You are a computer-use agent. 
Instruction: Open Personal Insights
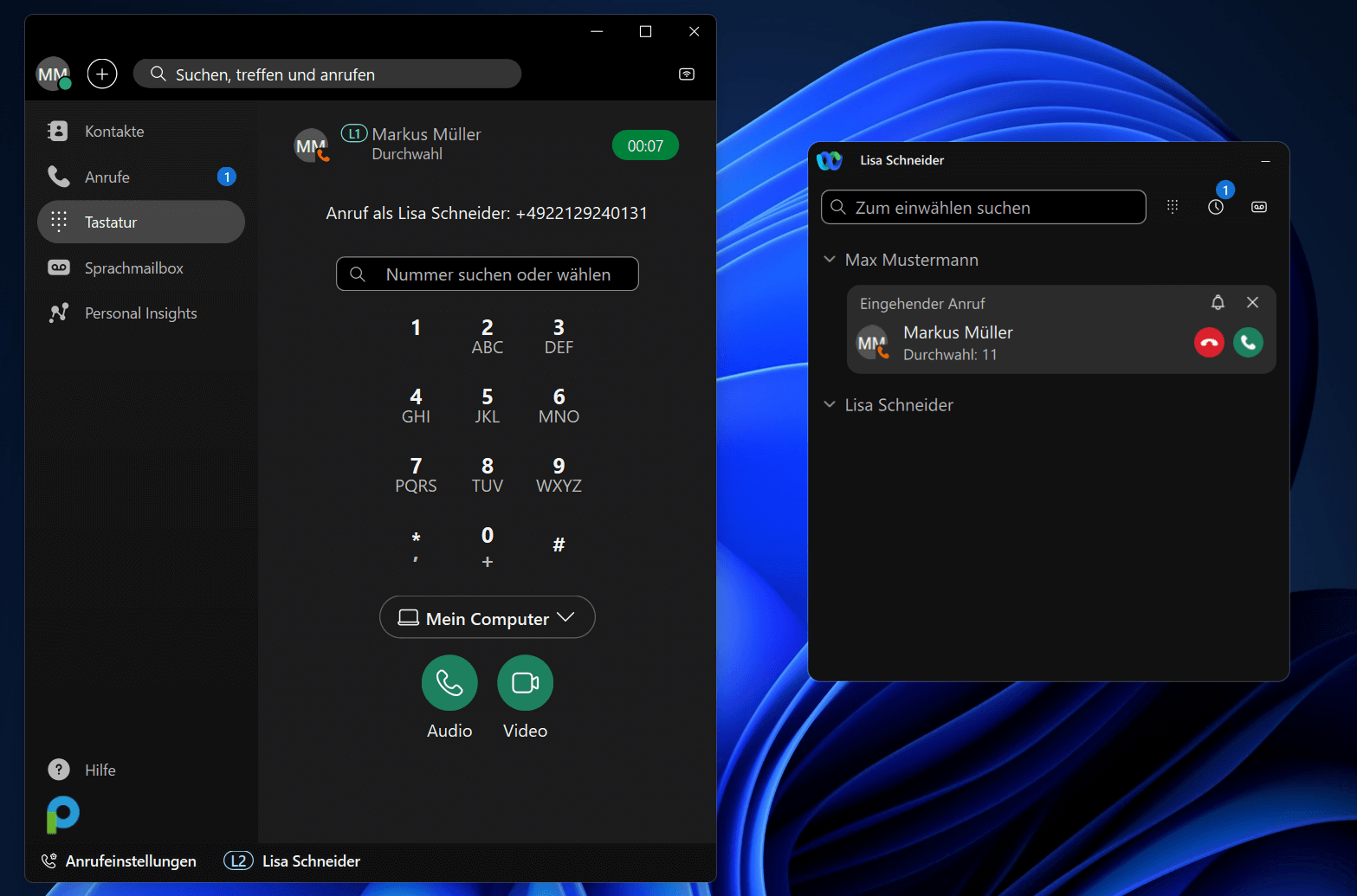tap(140, 313)
